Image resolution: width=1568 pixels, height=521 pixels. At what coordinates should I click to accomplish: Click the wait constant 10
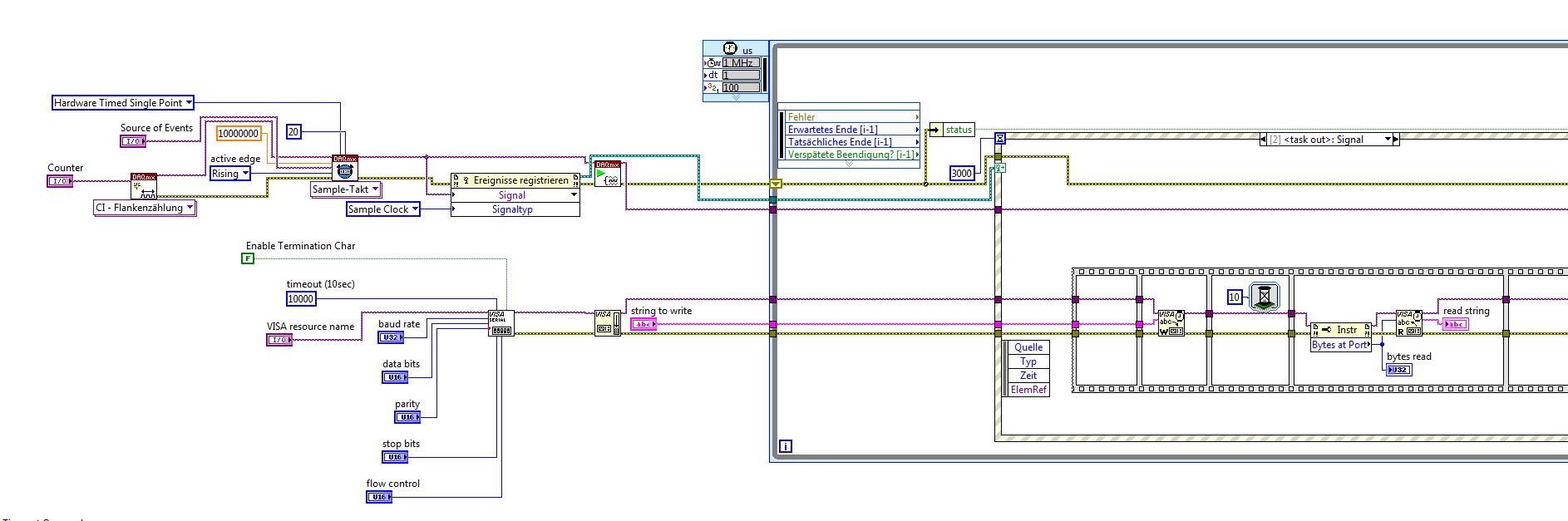pyautogui.click(x=1235, y=297)
